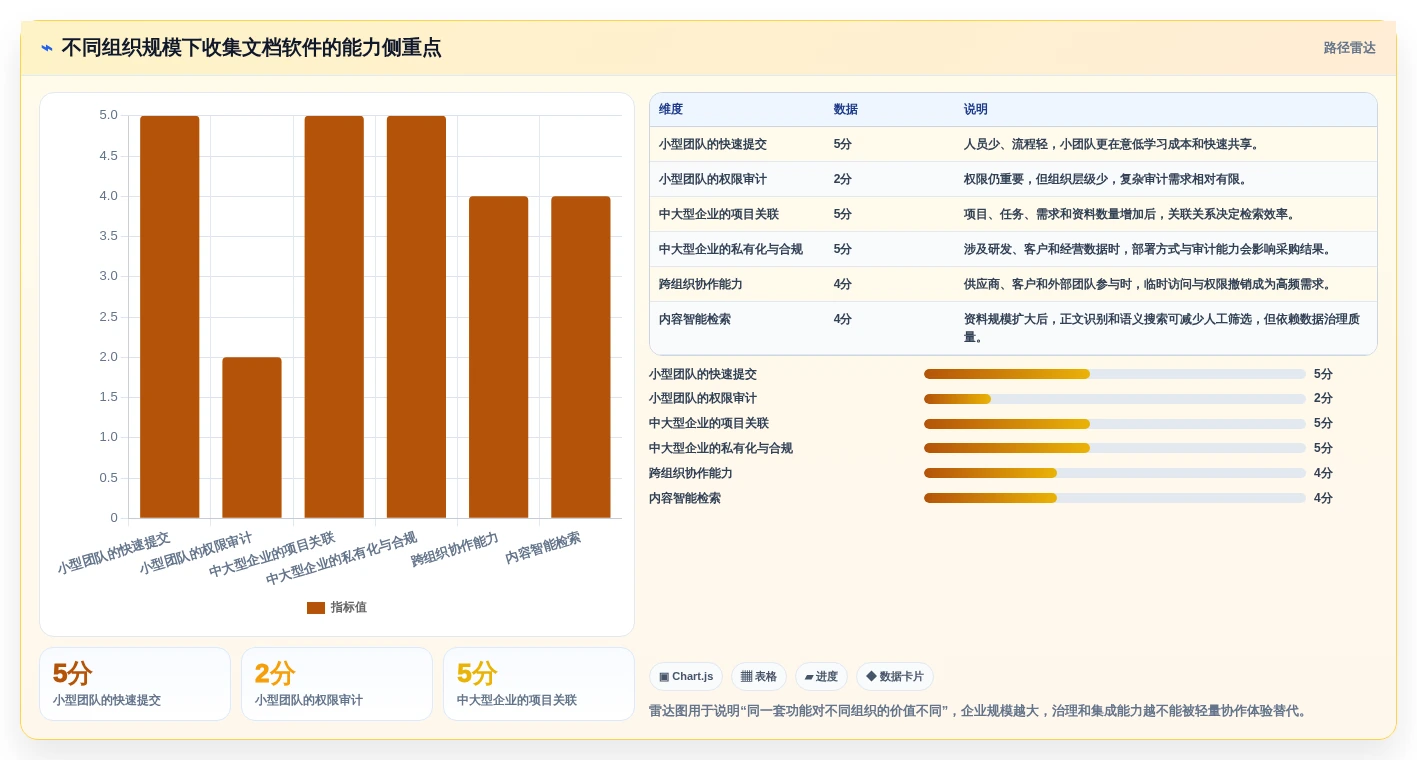Click the x-axis label 内容智能检索
Image resolution: width=1417 pixels, height=760 pixels.
click(x=543, y=547)
